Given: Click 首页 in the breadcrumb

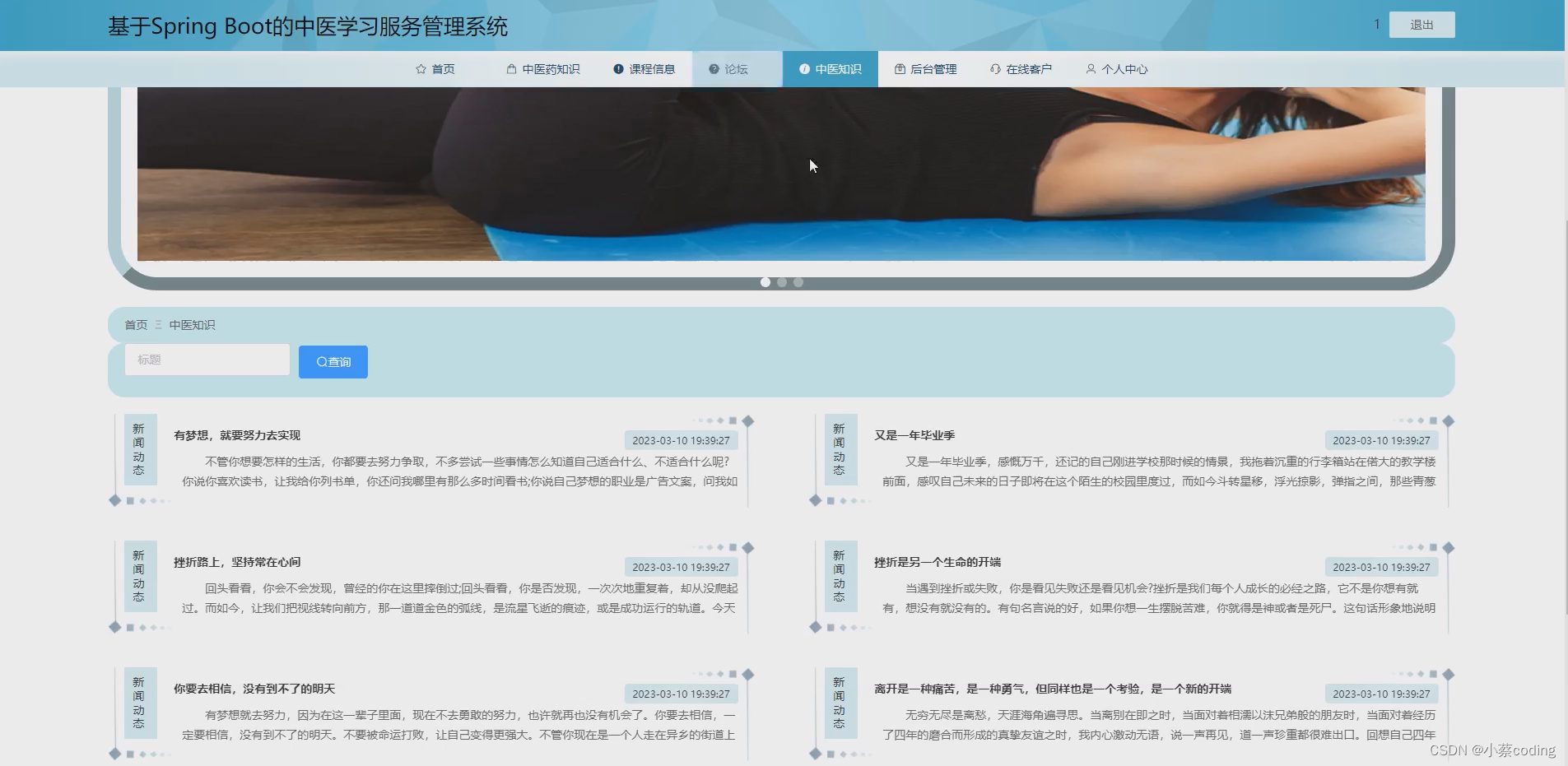Looking at the screenshot, I should [136, 325].
